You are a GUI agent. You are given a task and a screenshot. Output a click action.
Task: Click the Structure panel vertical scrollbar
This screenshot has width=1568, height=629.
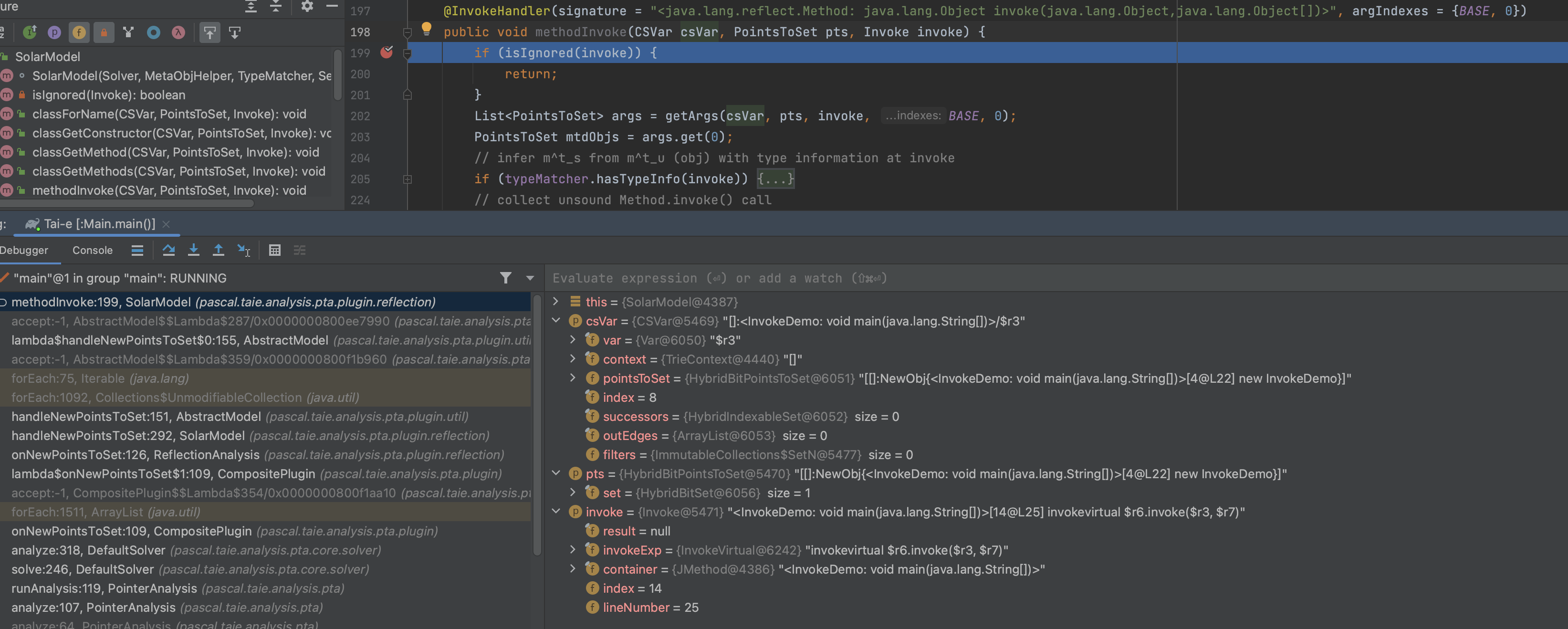pyautogui.click(x=338, y=74)
